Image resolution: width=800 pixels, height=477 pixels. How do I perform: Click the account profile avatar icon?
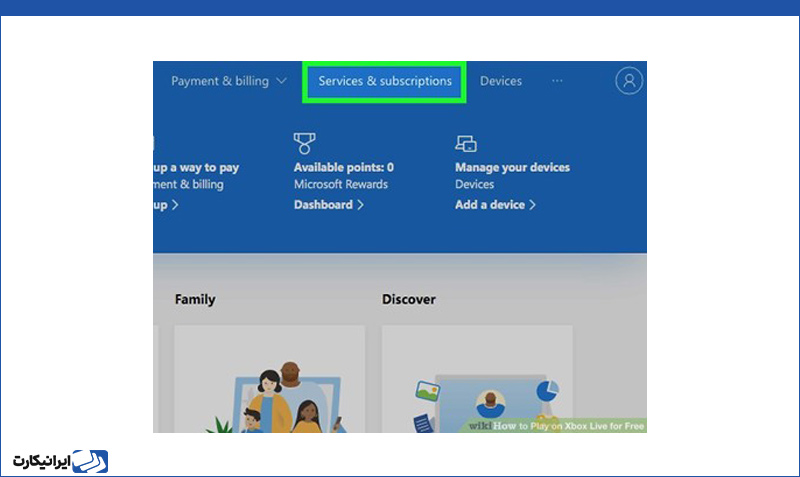(629, 81)
